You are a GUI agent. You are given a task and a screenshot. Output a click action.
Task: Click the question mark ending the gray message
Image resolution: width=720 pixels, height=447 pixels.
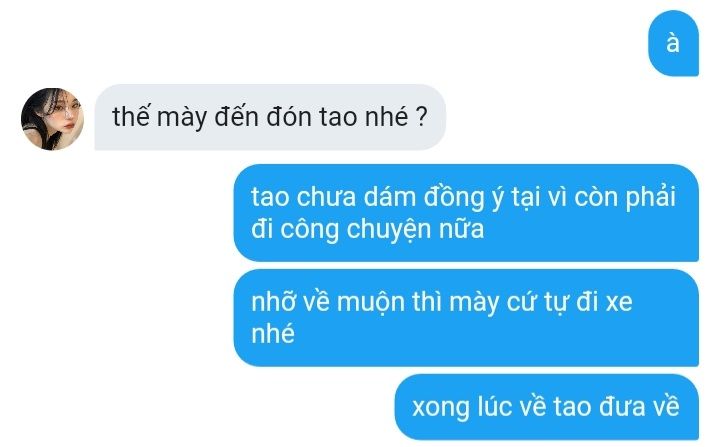pyautogui.click(x=422, y=117)
